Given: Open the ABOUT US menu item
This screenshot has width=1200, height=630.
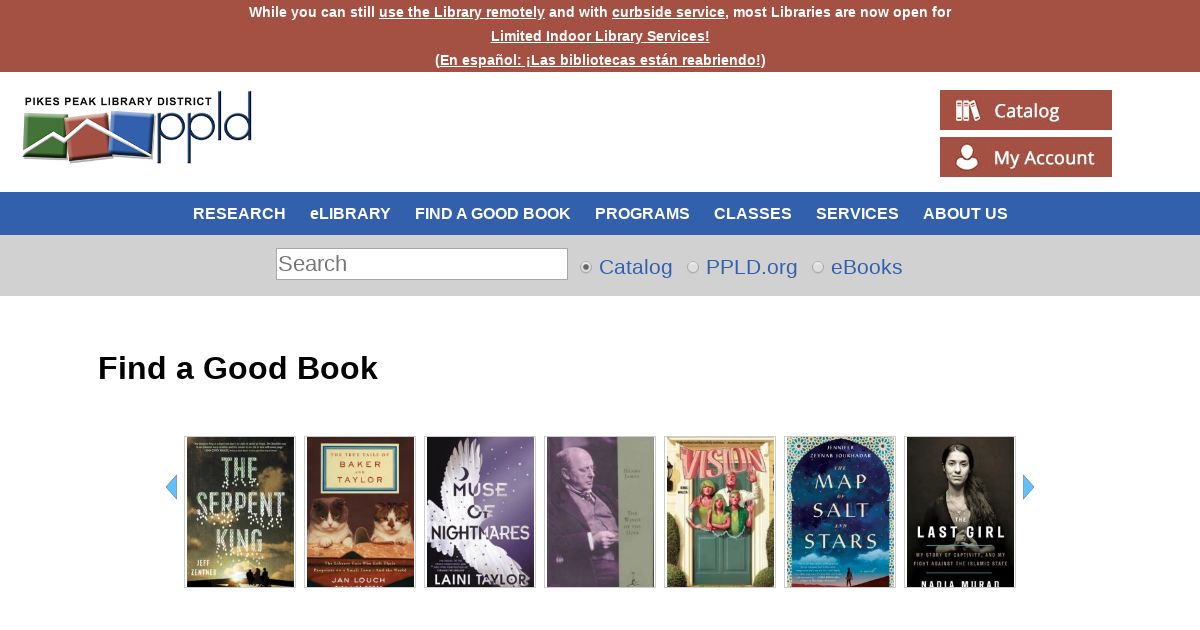Looking at the screenshot, I should tap(965, 214).
